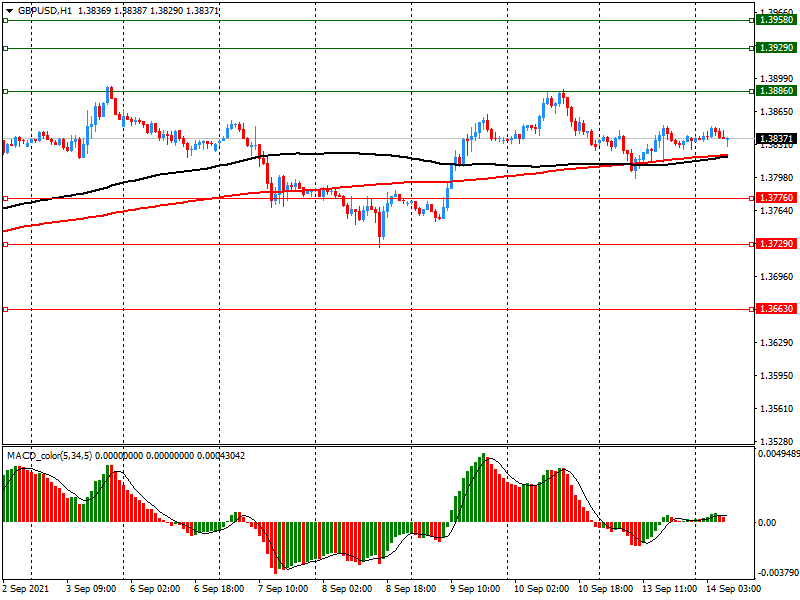Click the 1.35280 price scale value
The image size is (800, 600).
click(777, 441)
